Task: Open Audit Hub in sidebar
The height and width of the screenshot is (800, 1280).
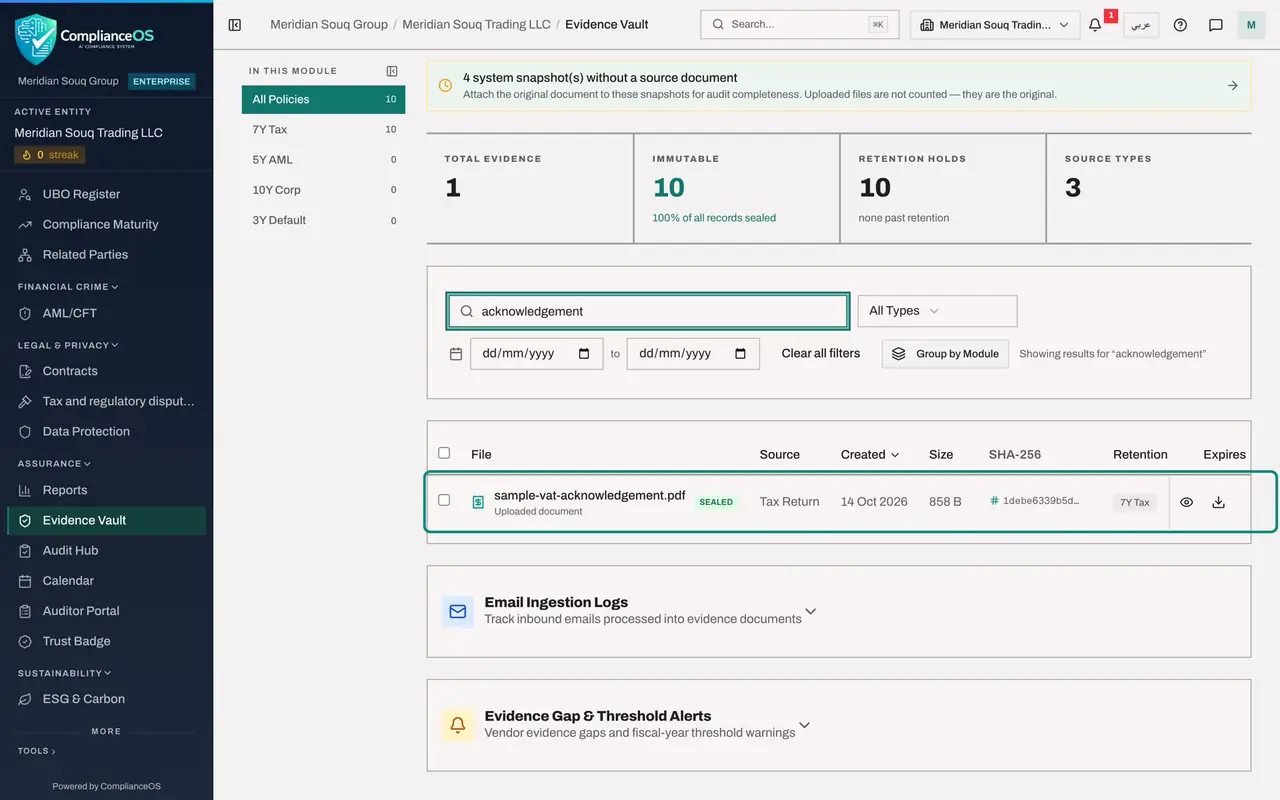Action: pyautogui.click(x=106, y=550)
